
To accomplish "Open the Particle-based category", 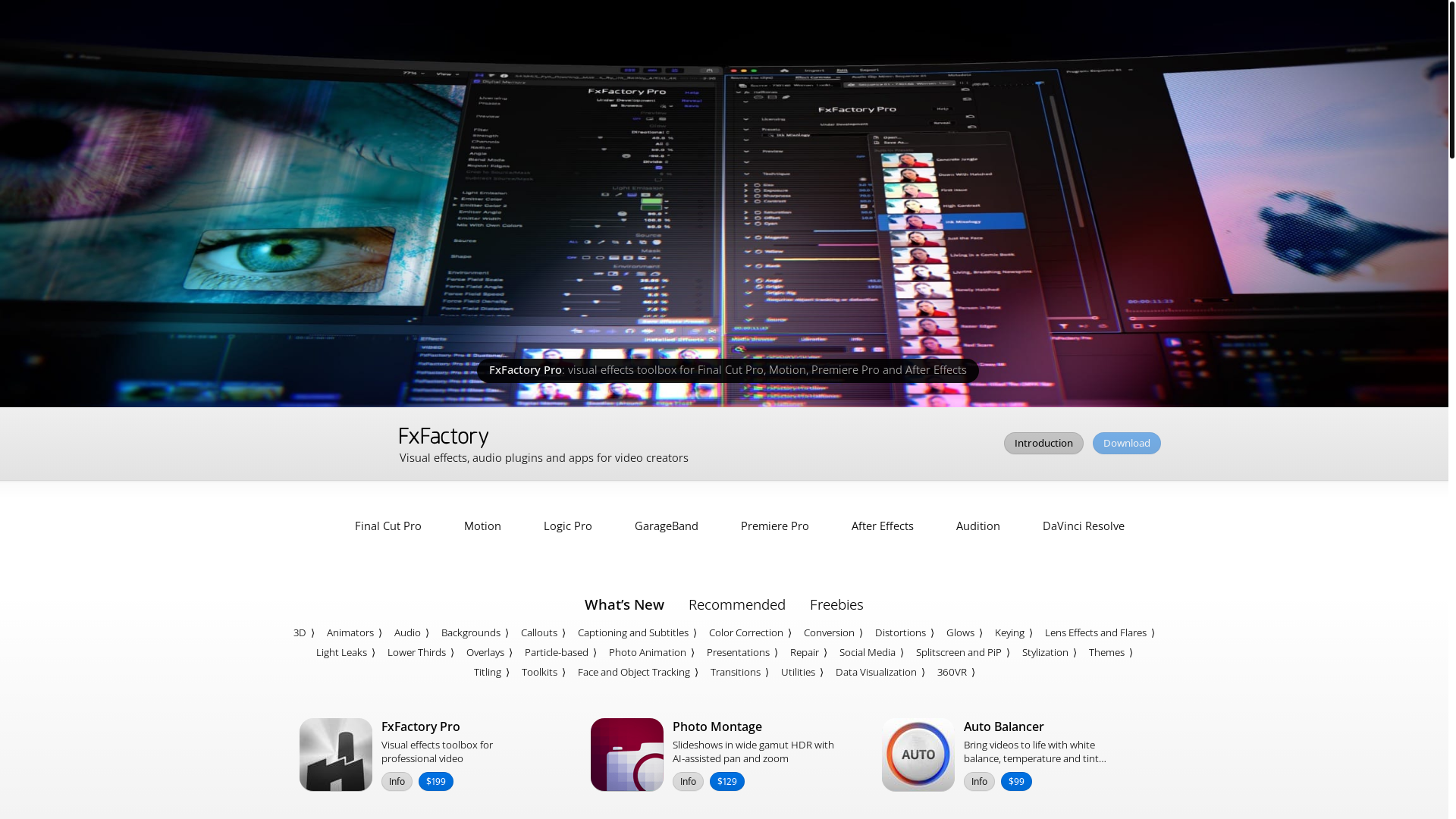I will tap(560, 653).
